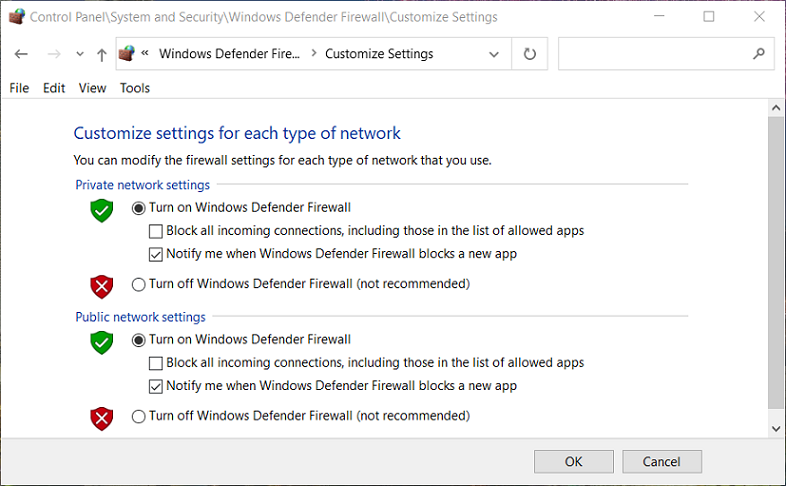Click Cancel to discard changes
This screenshot has height=486, width=786.
(x=662, y=461)
